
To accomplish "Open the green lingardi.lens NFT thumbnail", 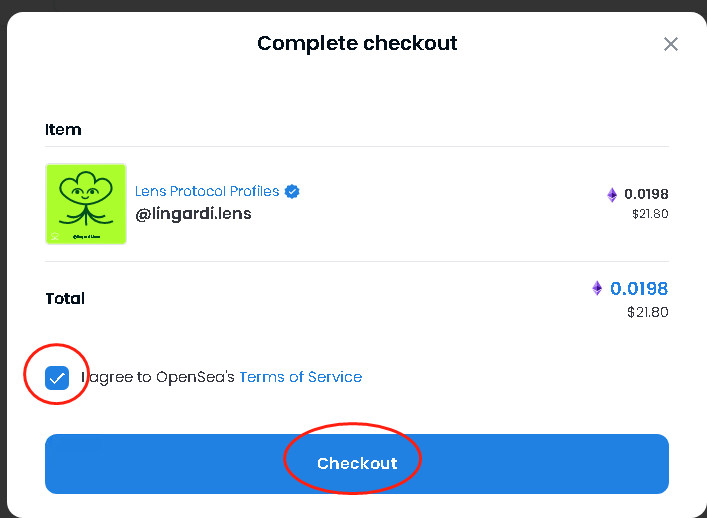I will tap(86, 204).
